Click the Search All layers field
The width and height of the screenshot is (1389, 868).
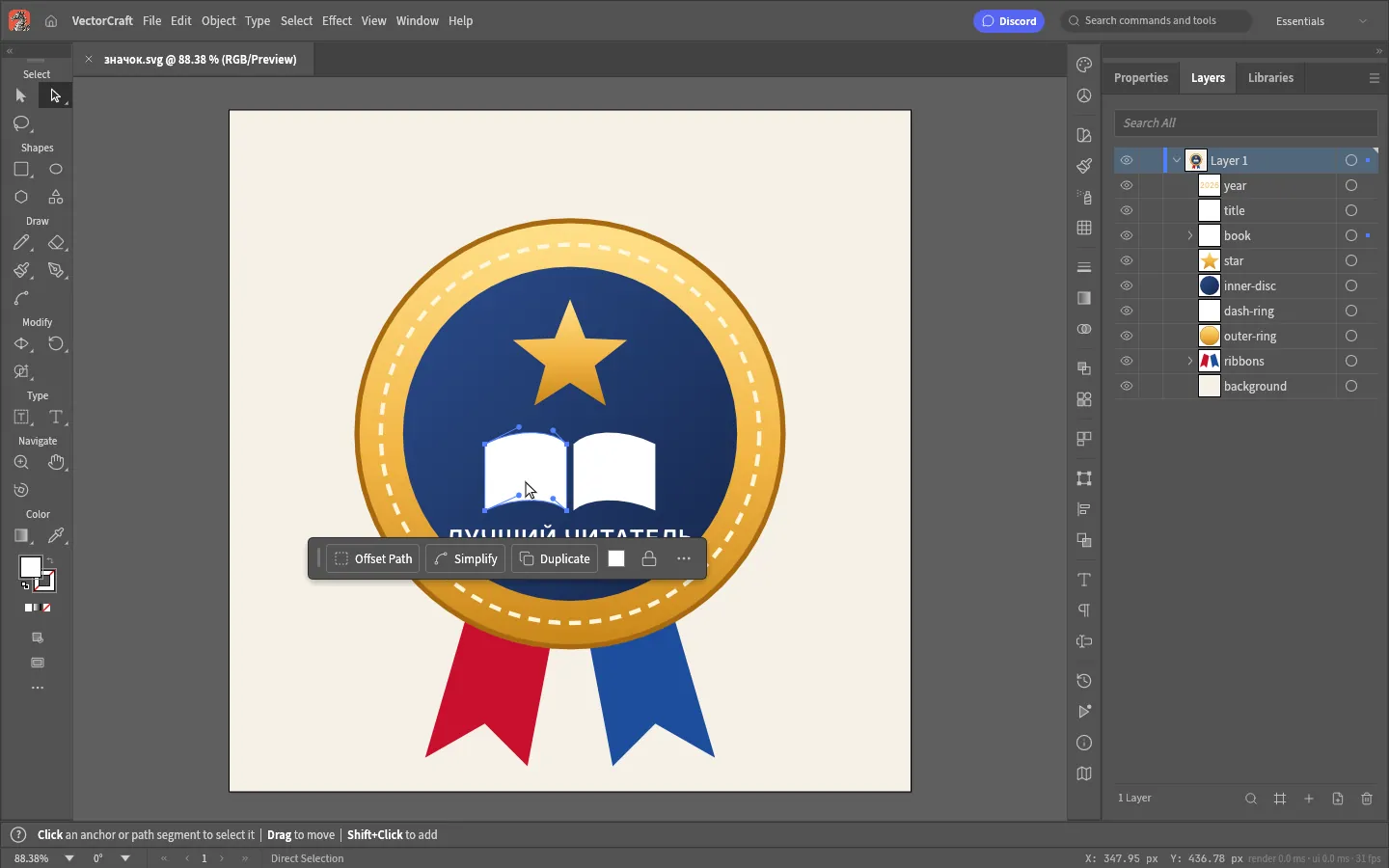click(1245, 123)
